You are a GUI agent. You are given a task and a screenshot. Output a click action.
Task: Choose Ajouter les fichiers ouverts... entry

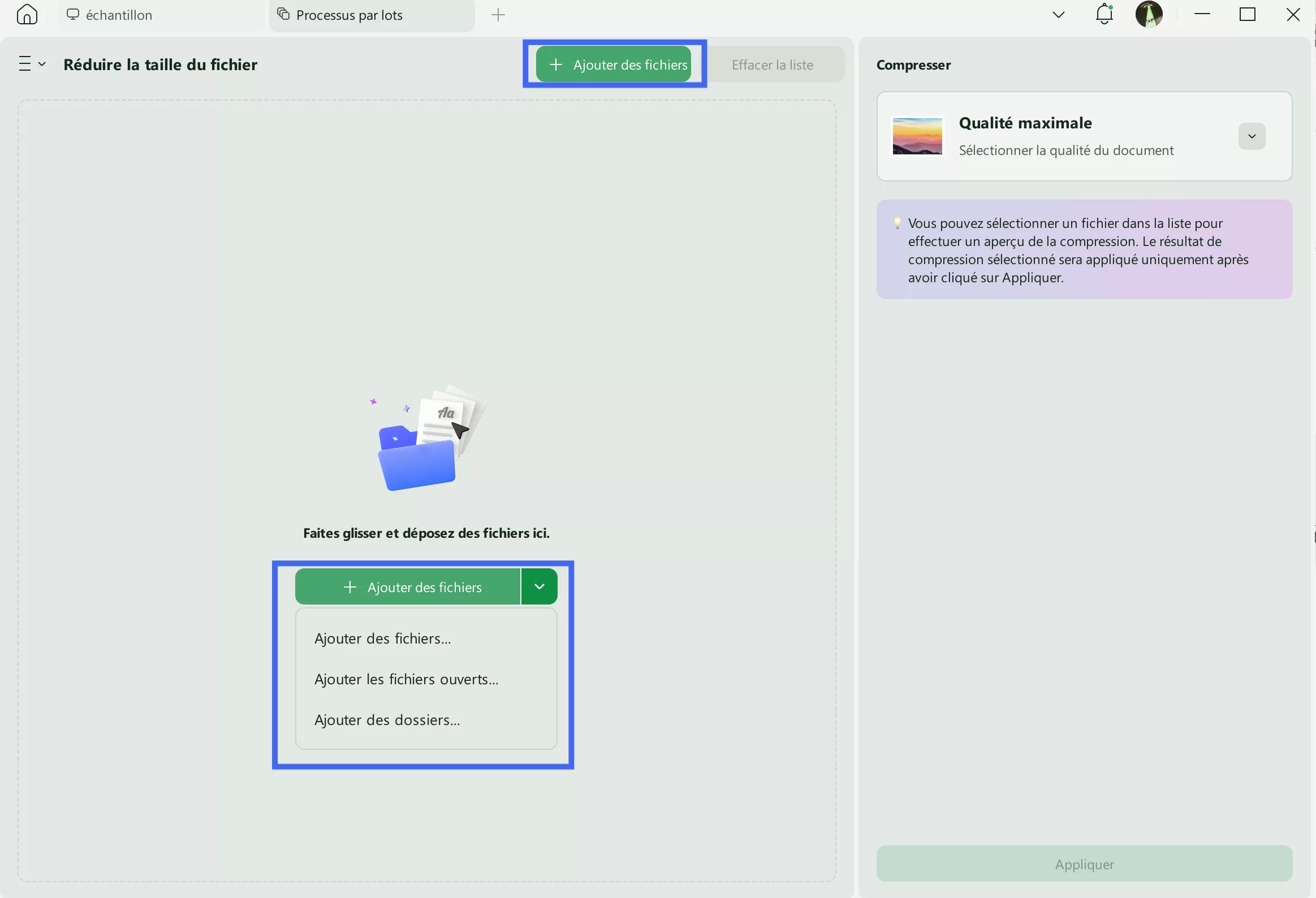tap(406, 680)
